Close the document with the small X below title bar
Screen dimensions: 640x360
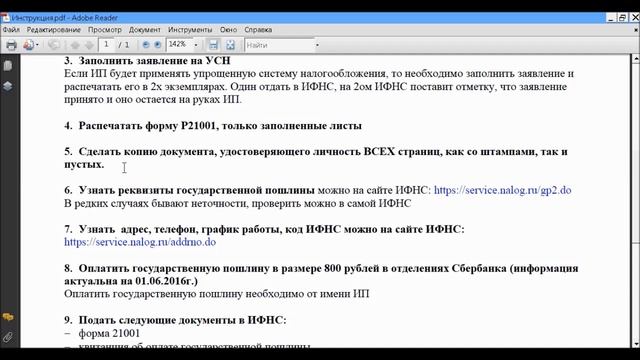[x=636, y=30]
